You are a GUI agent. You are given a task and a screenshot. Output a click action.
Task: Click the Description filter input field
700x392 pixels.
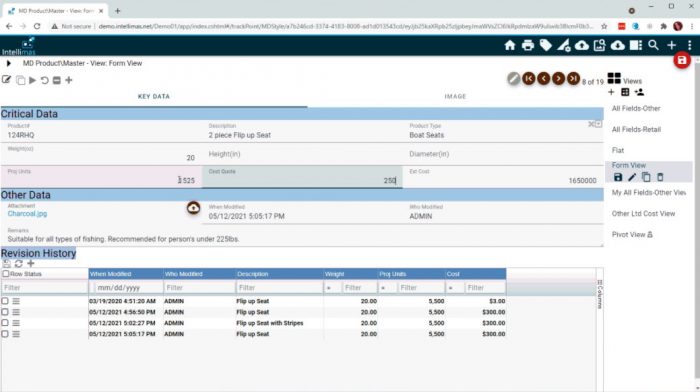coord(279,288)
